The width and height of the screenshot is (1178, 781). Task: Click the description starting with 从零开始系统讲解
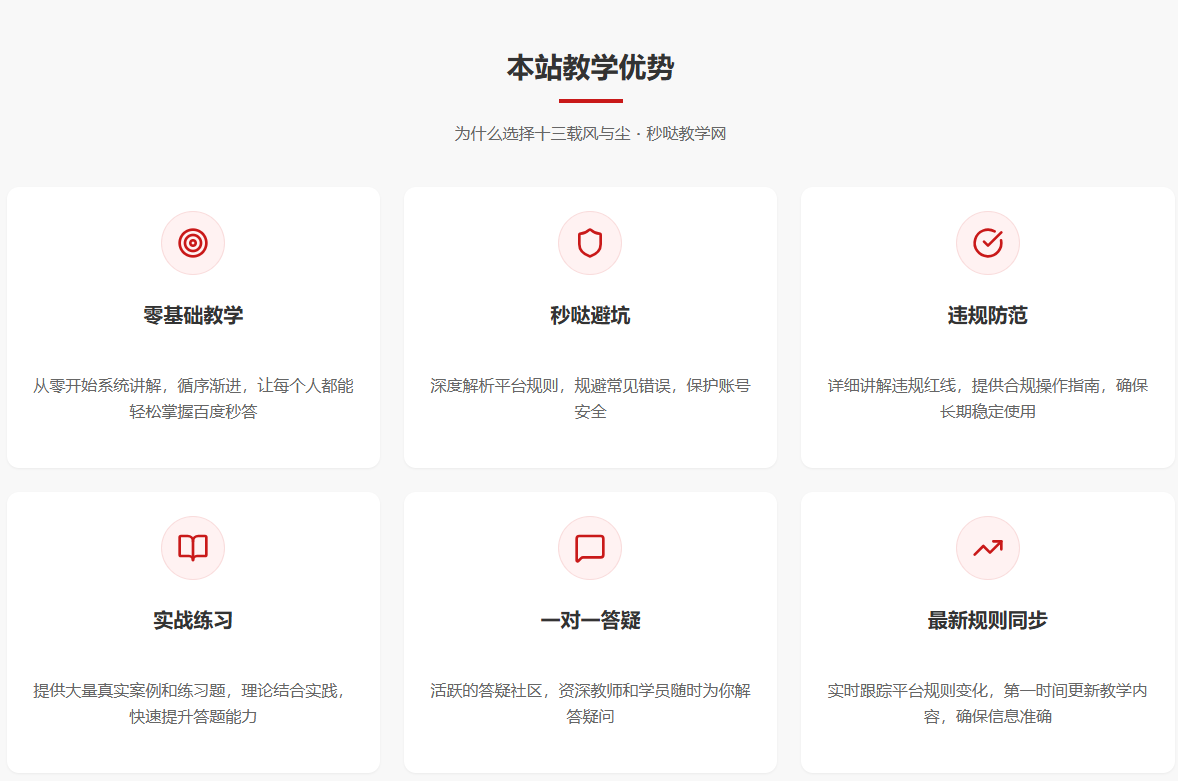coord(193,398)
